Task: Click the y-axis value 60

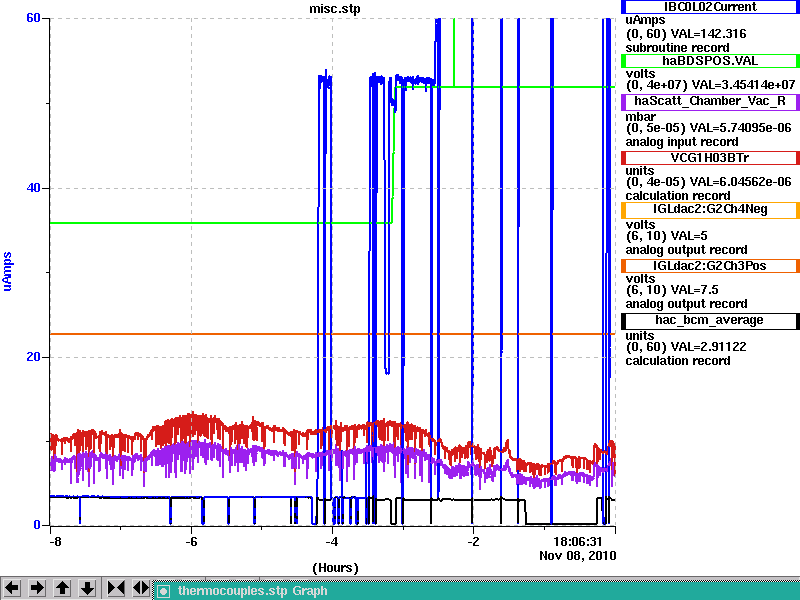Action: (33, 18)
